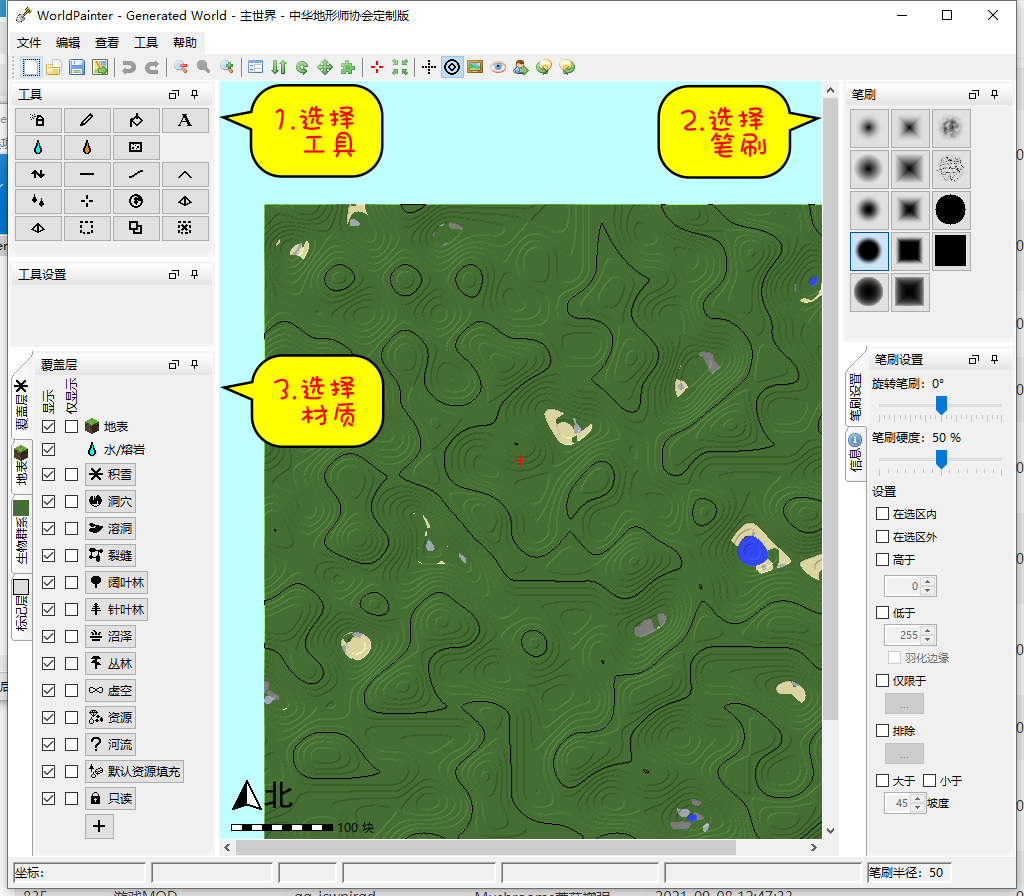The image size is (1024, 896).
Task: Toggle the 高于 checkbox in brush settings
Action: [882, 560]
